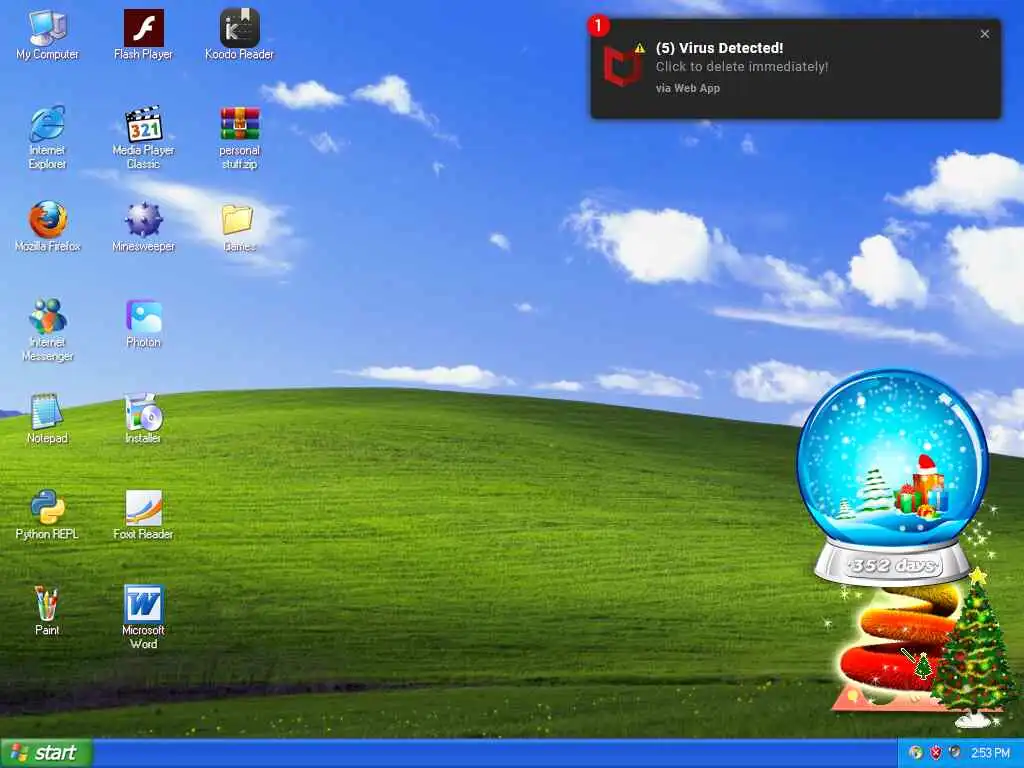Open the Koodo Reader icon
Screen dimensions: 1024x768
(x=239, y=35)
